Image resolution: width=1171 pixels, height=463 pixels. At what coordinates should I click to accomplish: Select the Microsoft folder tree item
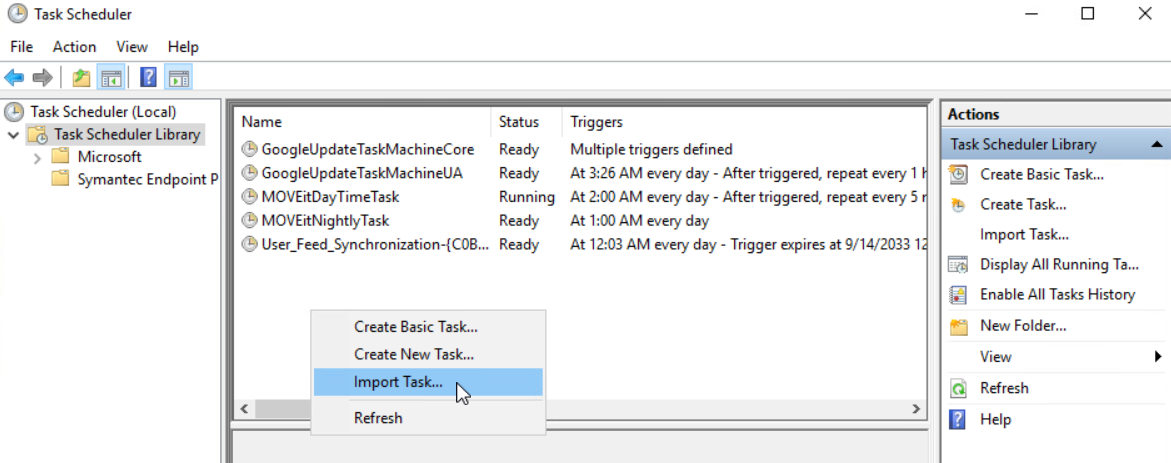pos(109,157)
